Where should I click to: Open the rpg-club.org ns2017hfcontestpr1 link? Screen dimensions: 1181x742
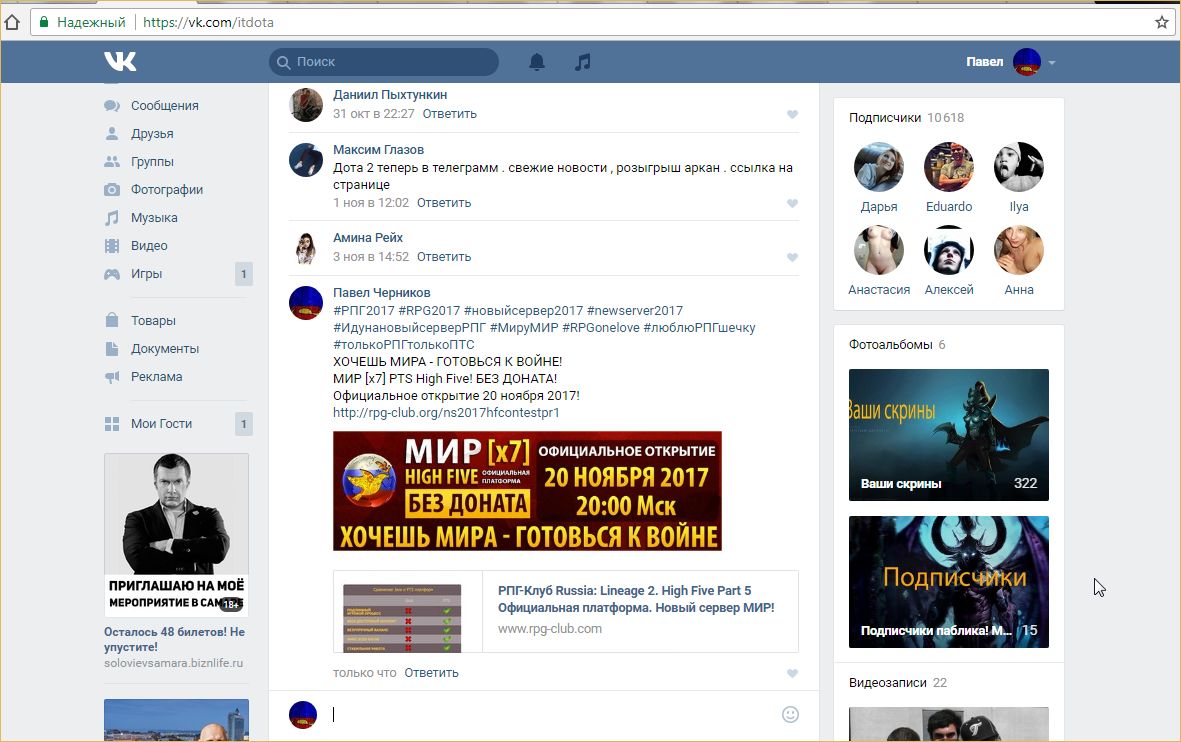(447, 413)
